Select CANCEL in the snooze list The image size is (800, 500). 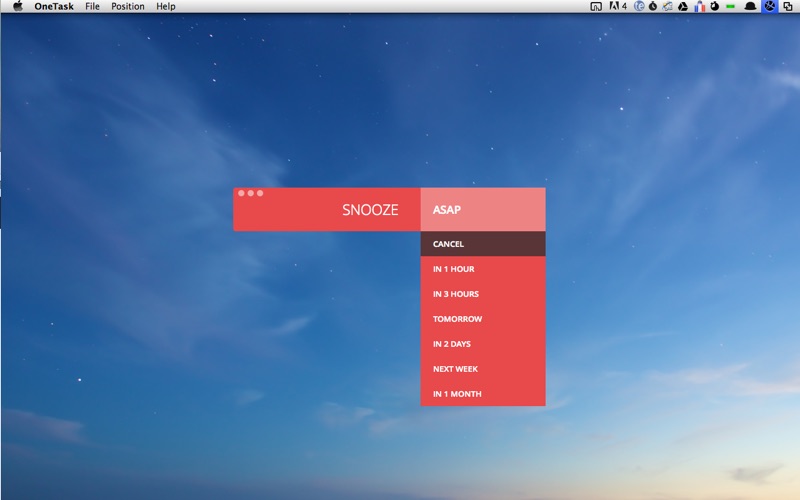click(483, 244)
